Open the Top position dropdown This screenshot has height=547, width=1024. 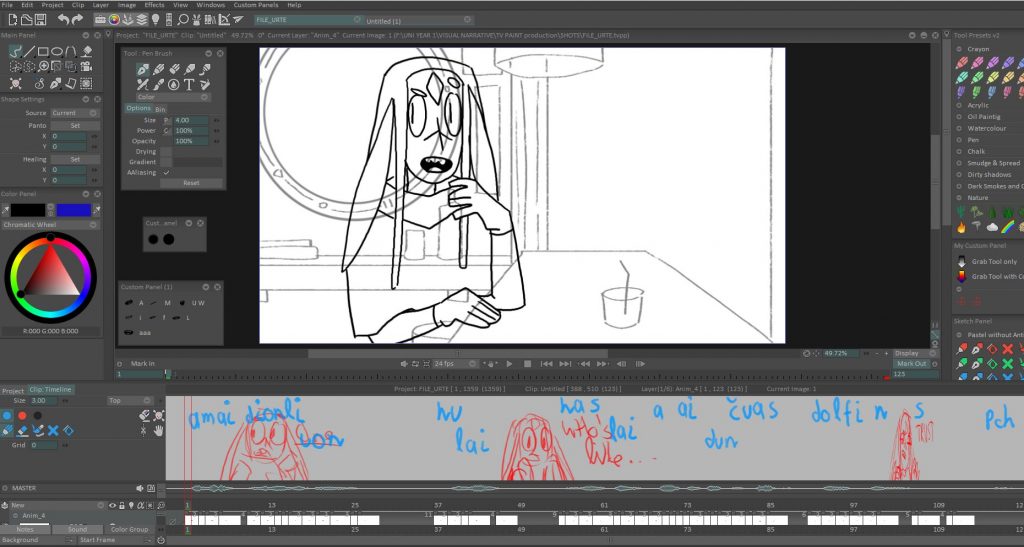[x=129, y=400]
